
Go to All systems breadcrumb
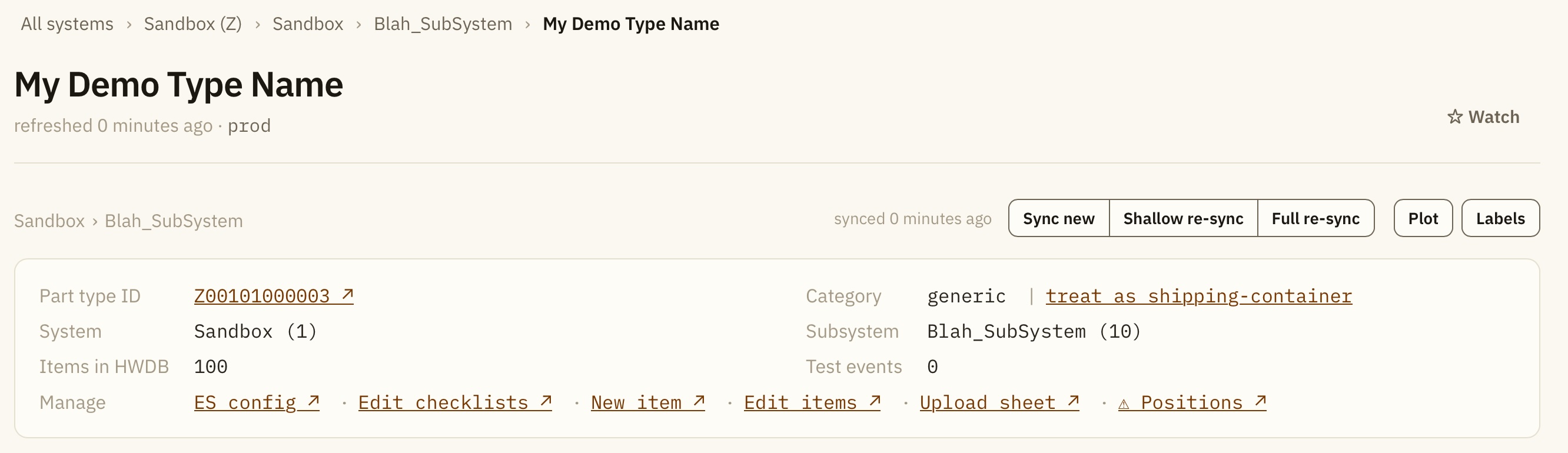click(x=67, y=24)
